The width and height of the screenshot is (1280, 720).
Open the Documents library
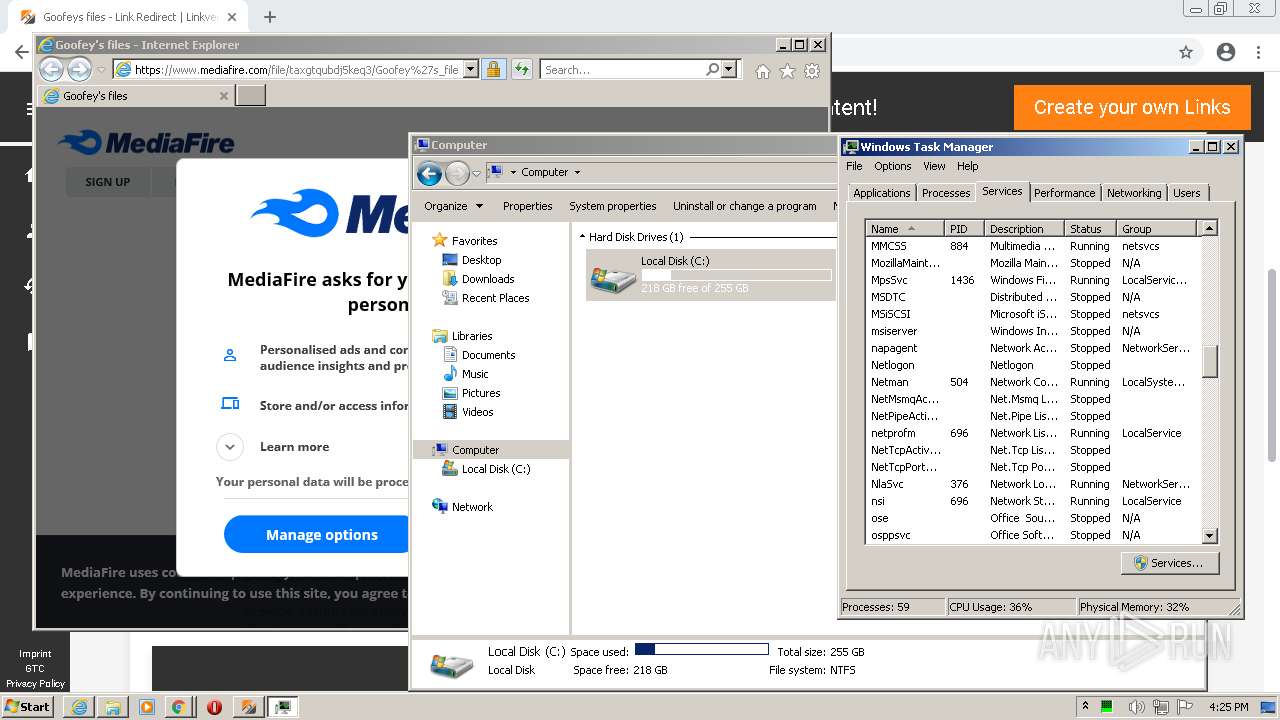488,355
